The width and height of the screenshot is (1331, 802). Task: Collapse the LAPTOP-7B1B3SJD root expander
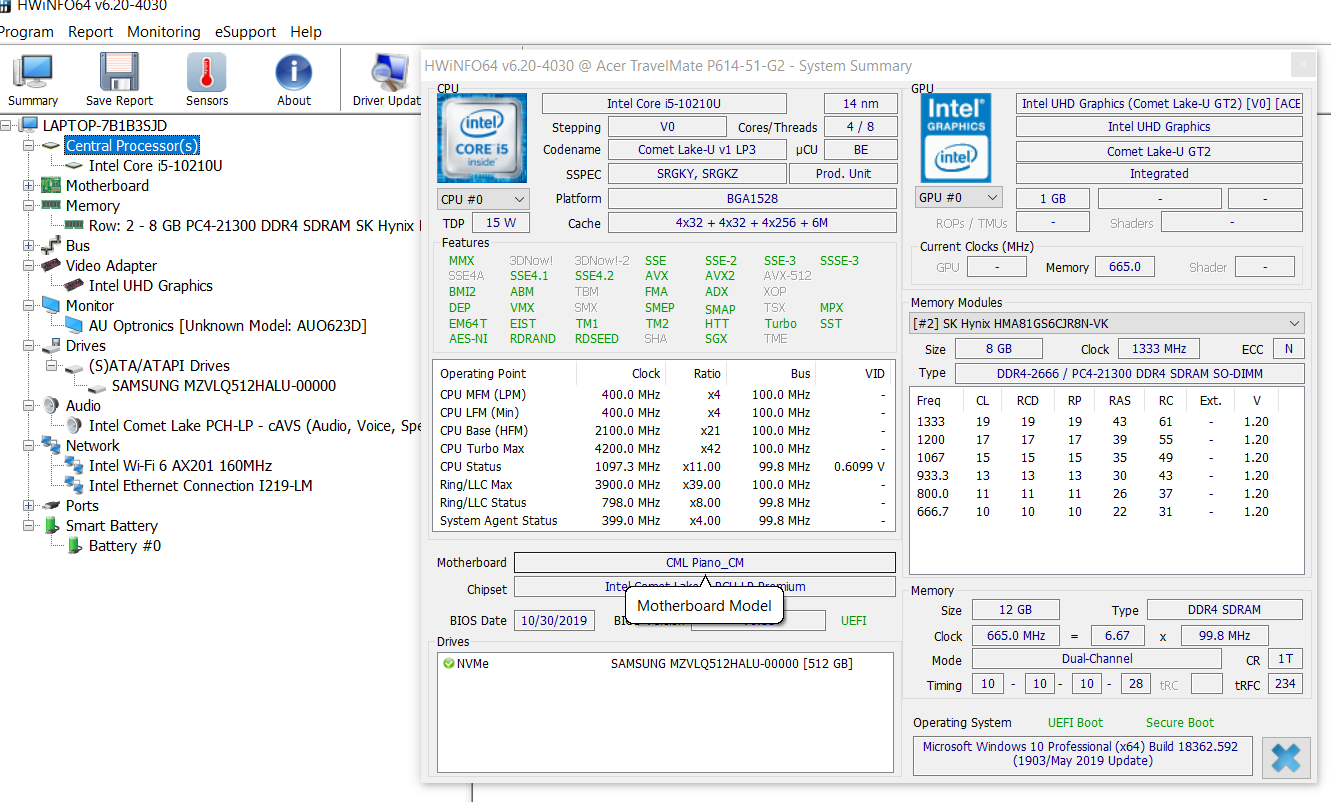(x=6, y=126)
